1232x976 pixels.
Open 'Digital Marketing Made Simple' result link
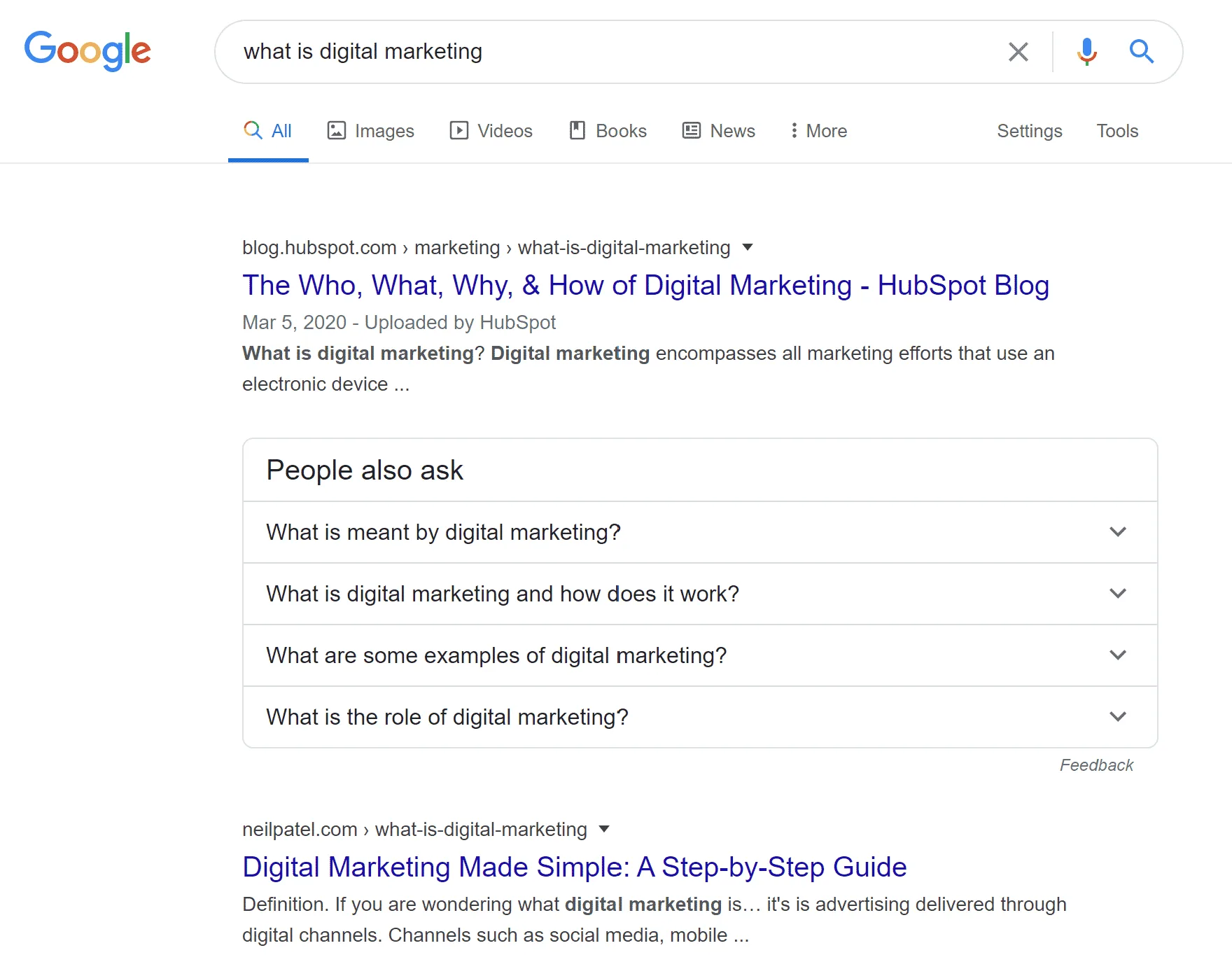[575, 867]
